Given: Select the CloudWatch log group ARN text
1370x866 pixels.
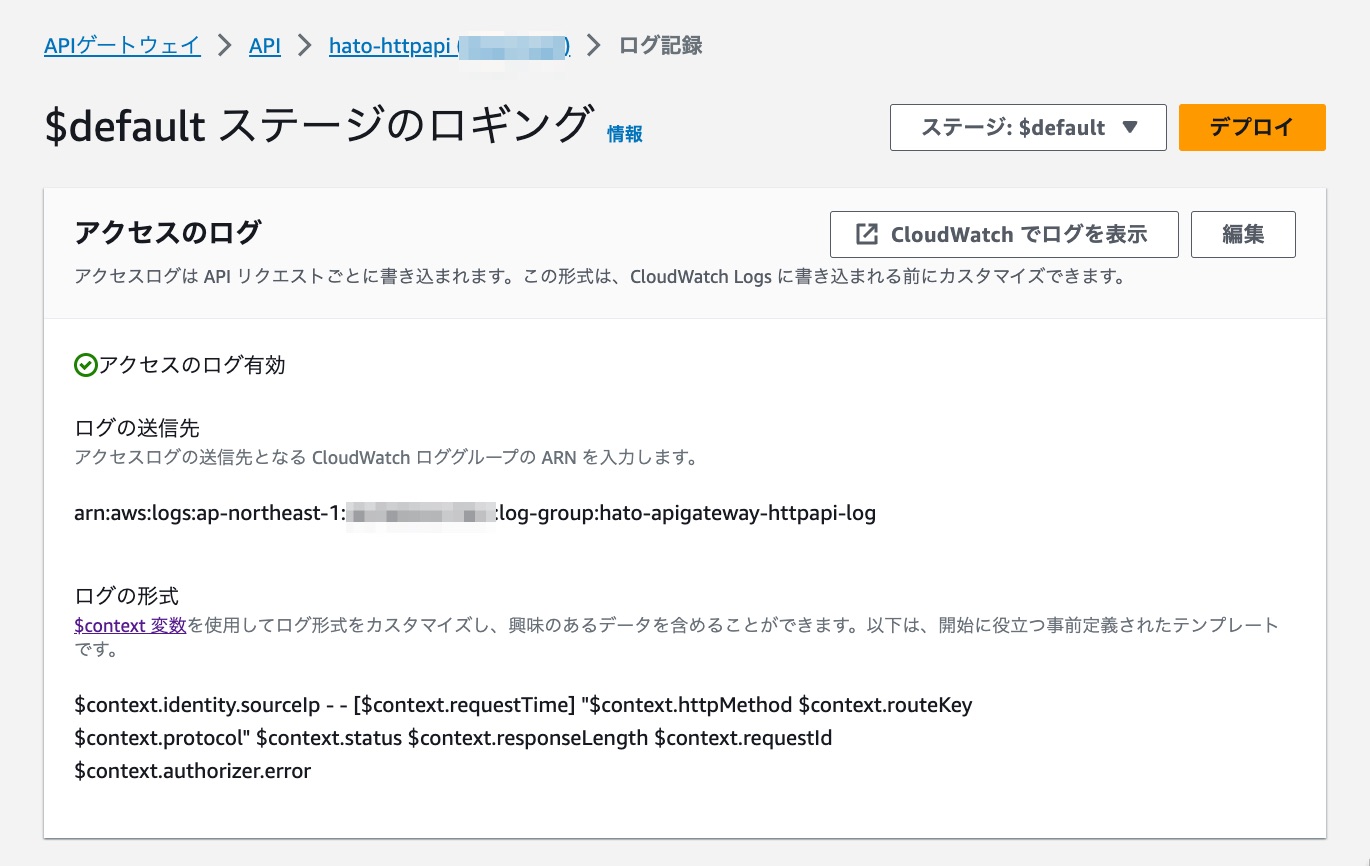Looking at the screenshot, I should (x=475, y=513).
